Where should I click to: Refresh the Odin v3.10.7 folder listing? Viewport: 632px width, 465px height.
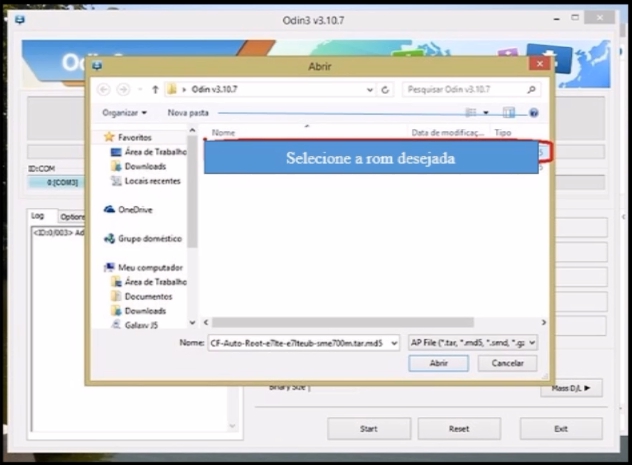[x=385, y=90]
